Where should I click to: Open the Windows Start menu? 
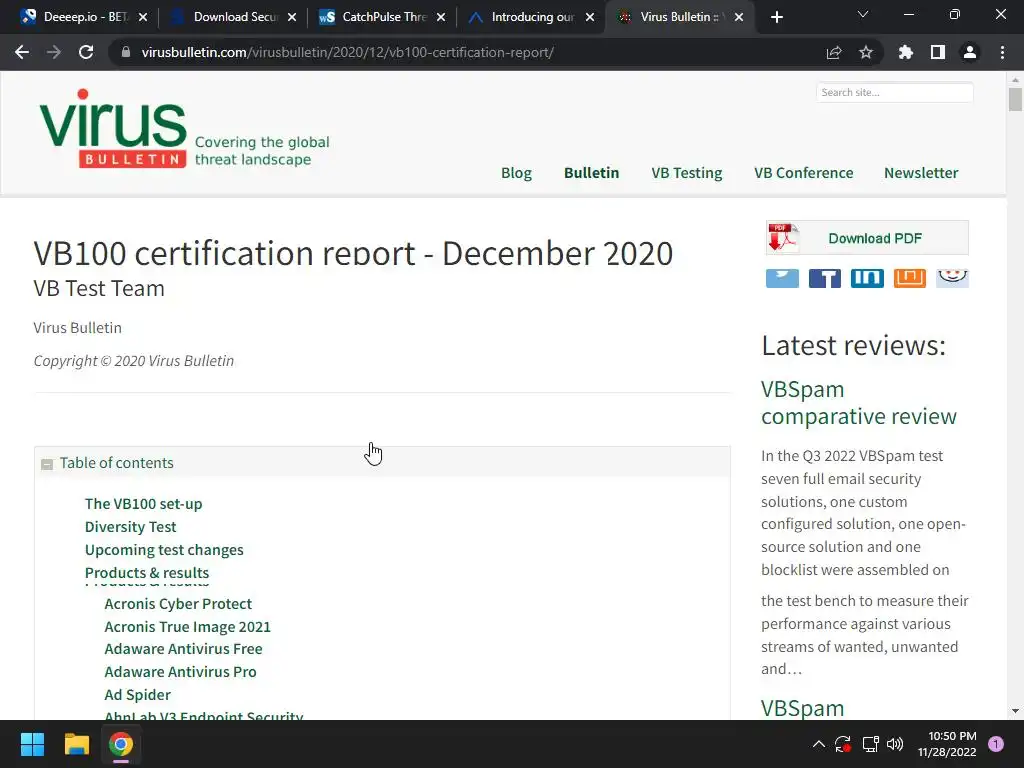coord(32,744)
